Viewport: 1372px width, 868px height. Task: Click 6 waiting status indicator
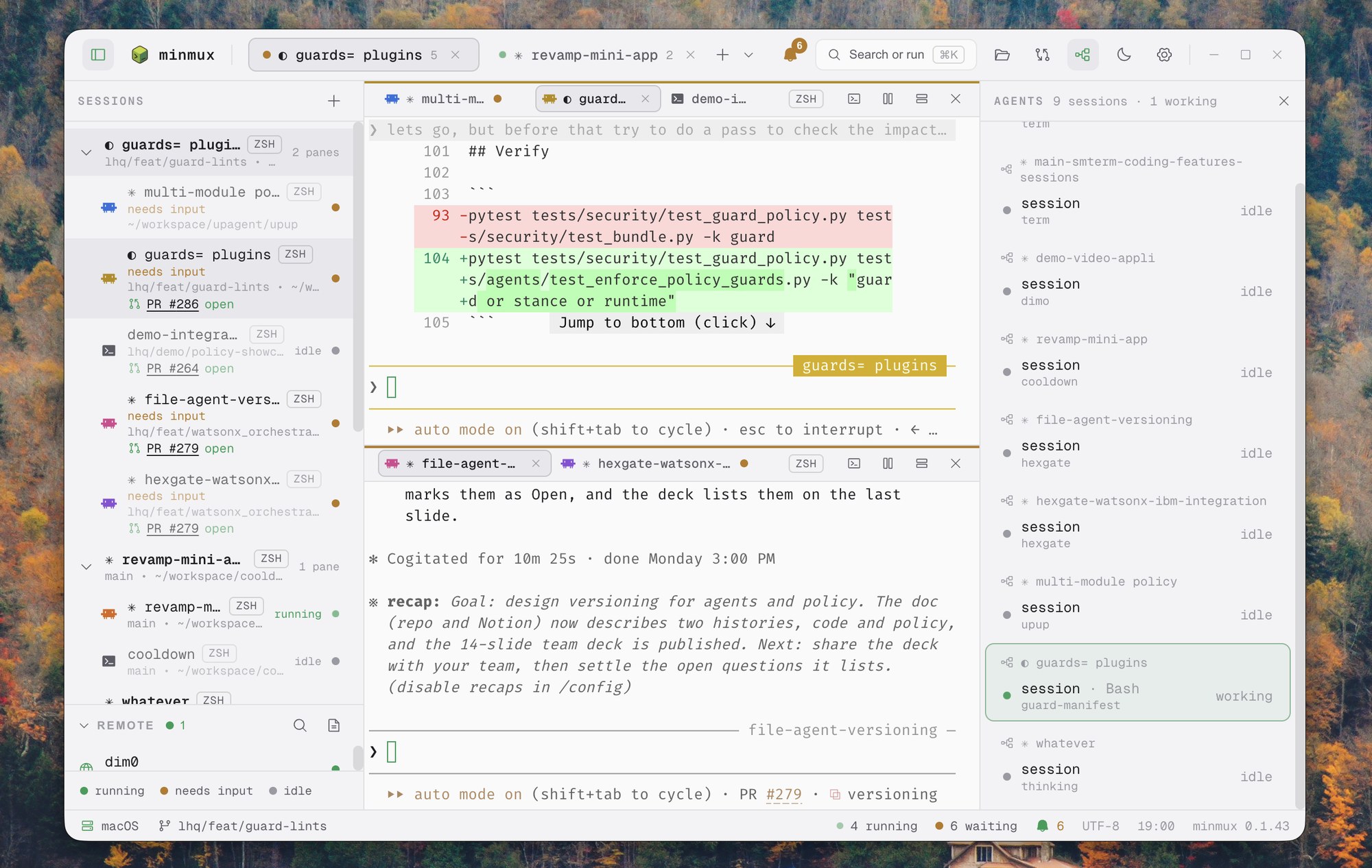coord(976,826)
